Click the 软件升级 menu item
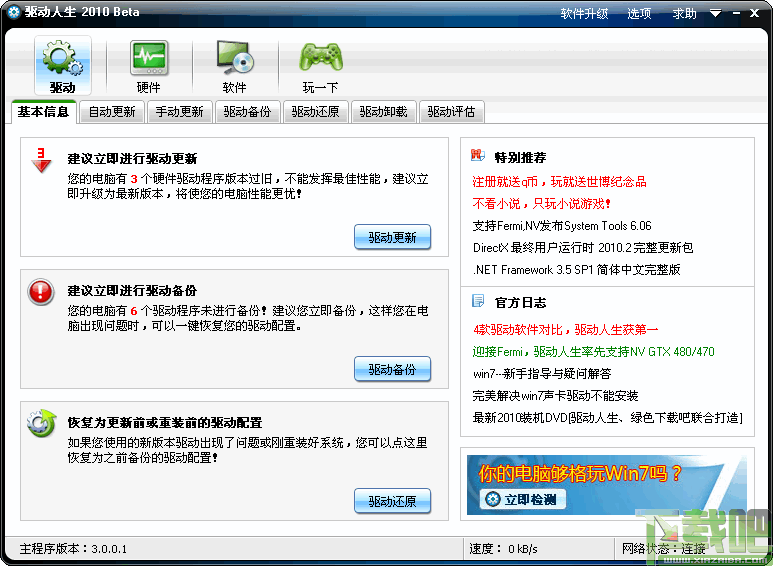Image resolution: width=773 pixels, height=566 pixels. pyautogui.click(x=584, y=14)
